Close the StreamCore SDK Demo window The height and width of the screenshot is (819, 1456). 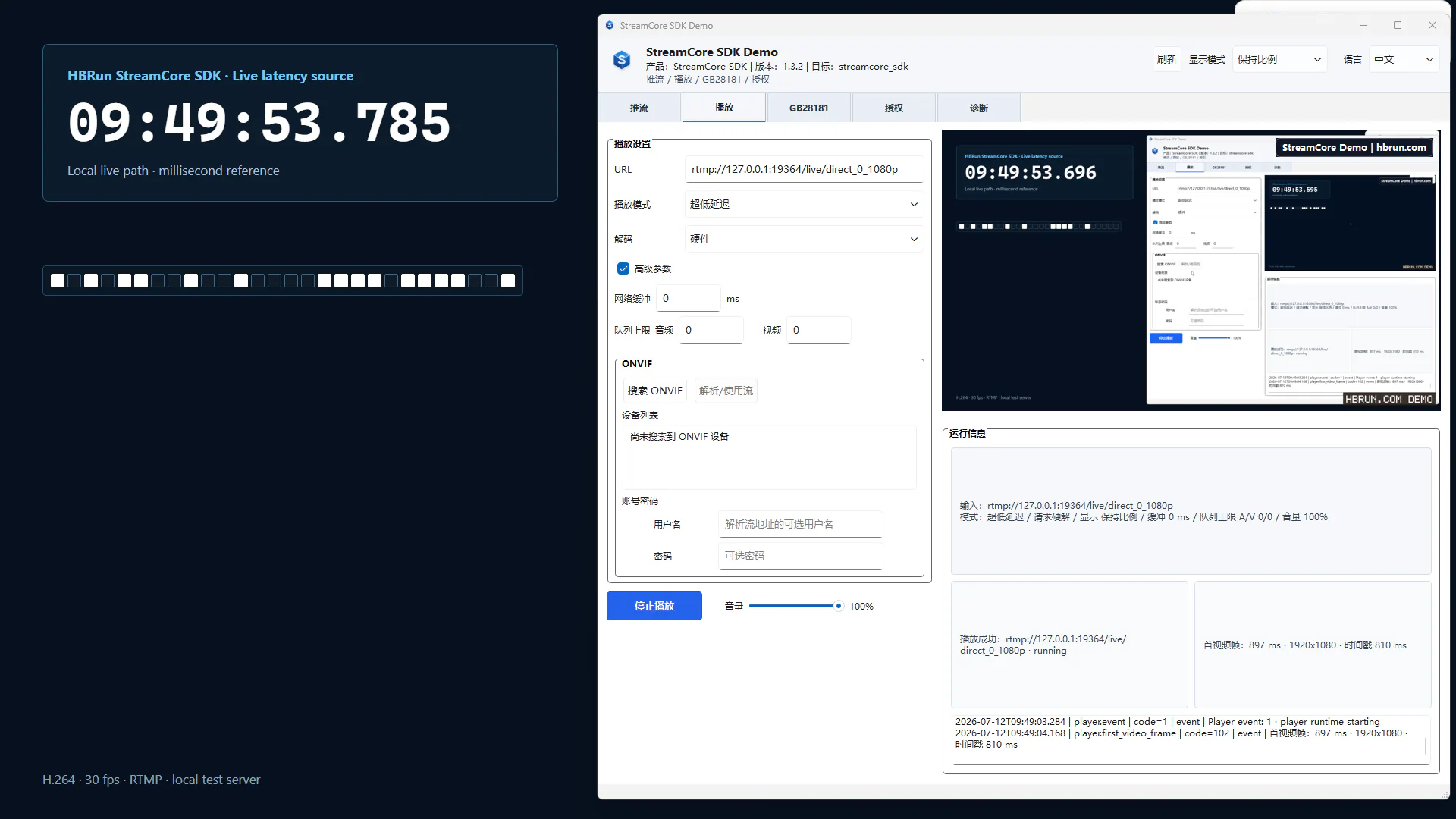1432,25
